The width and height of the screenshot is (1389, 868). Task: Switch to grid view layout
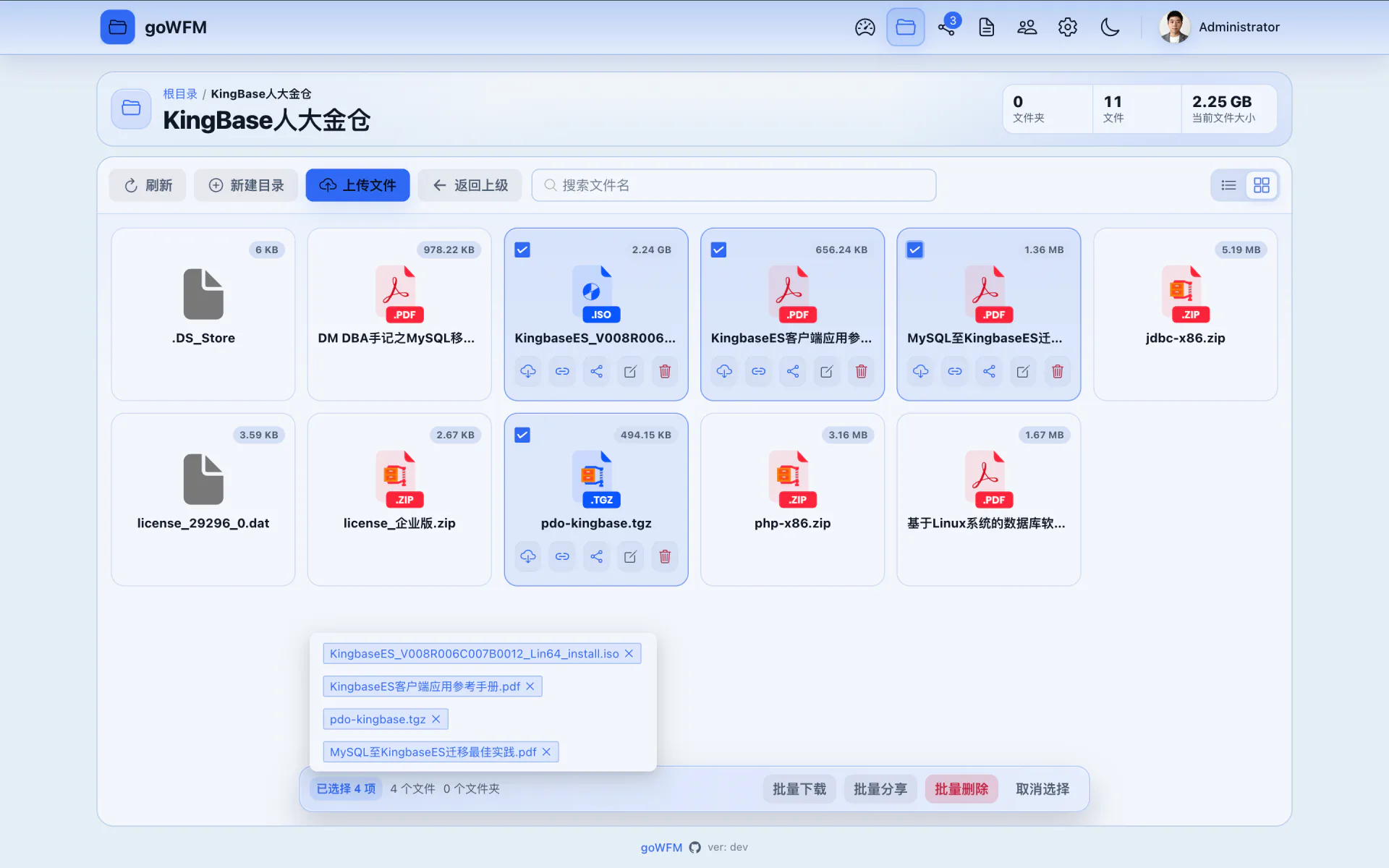[x=1262, y=186]
